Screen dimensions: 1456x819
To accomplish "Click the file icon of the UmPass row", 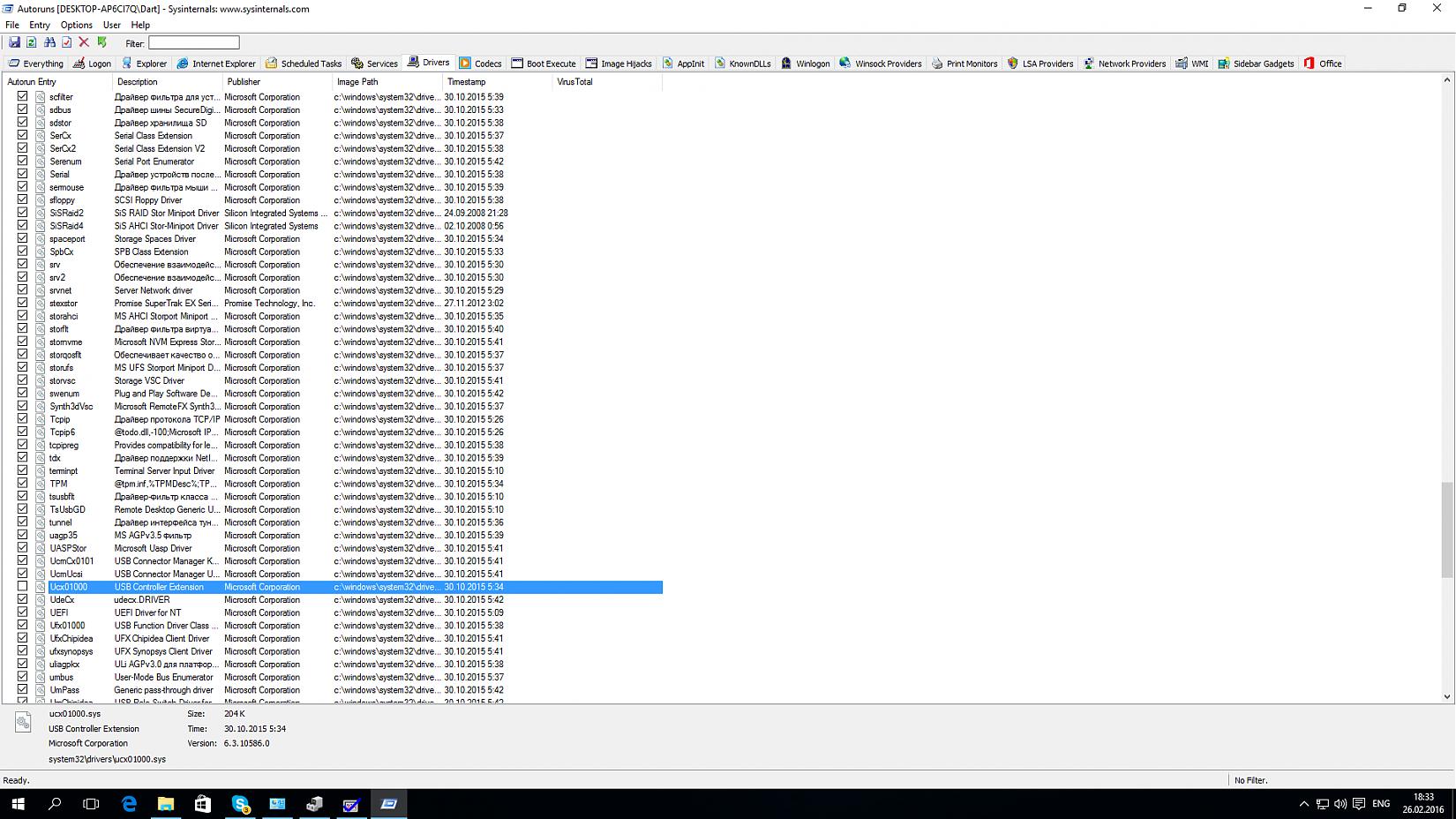I will click(x=41, y=690).
